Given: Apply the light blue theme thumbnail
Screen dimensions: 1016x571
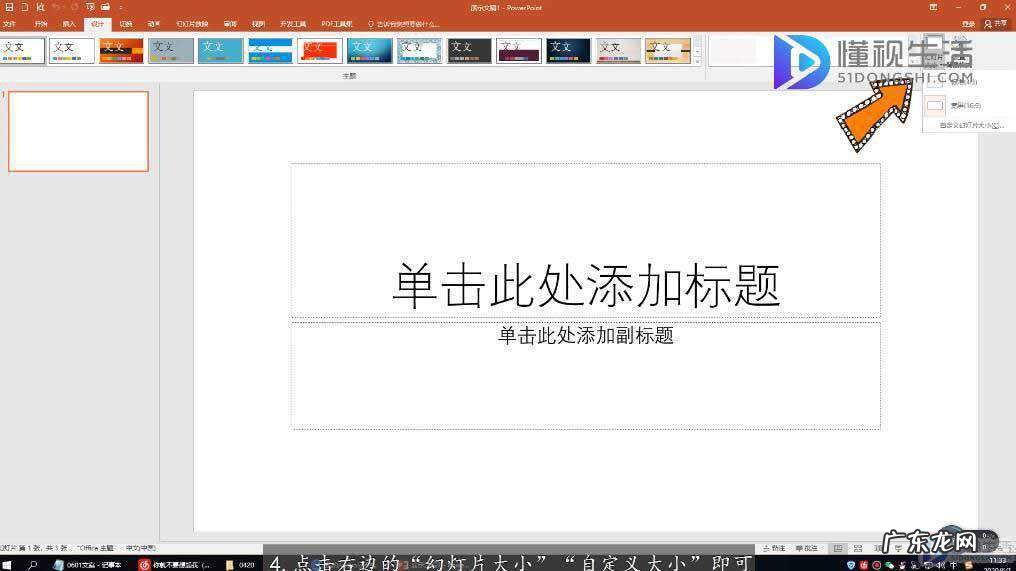Looking at the screenshot, I should tap(220, 51).
